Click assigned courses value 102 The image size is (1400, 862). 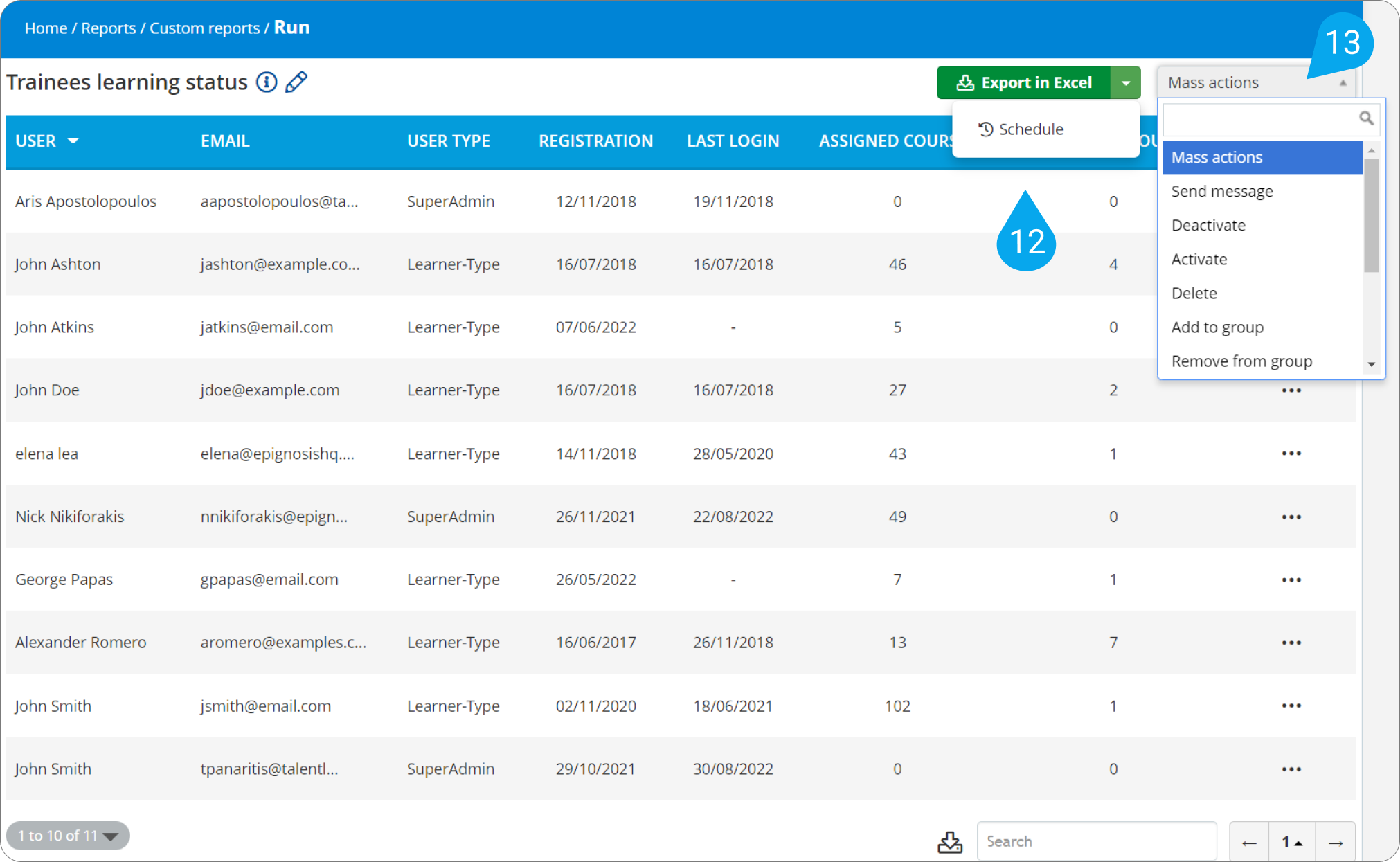click(x=897, y=706)
